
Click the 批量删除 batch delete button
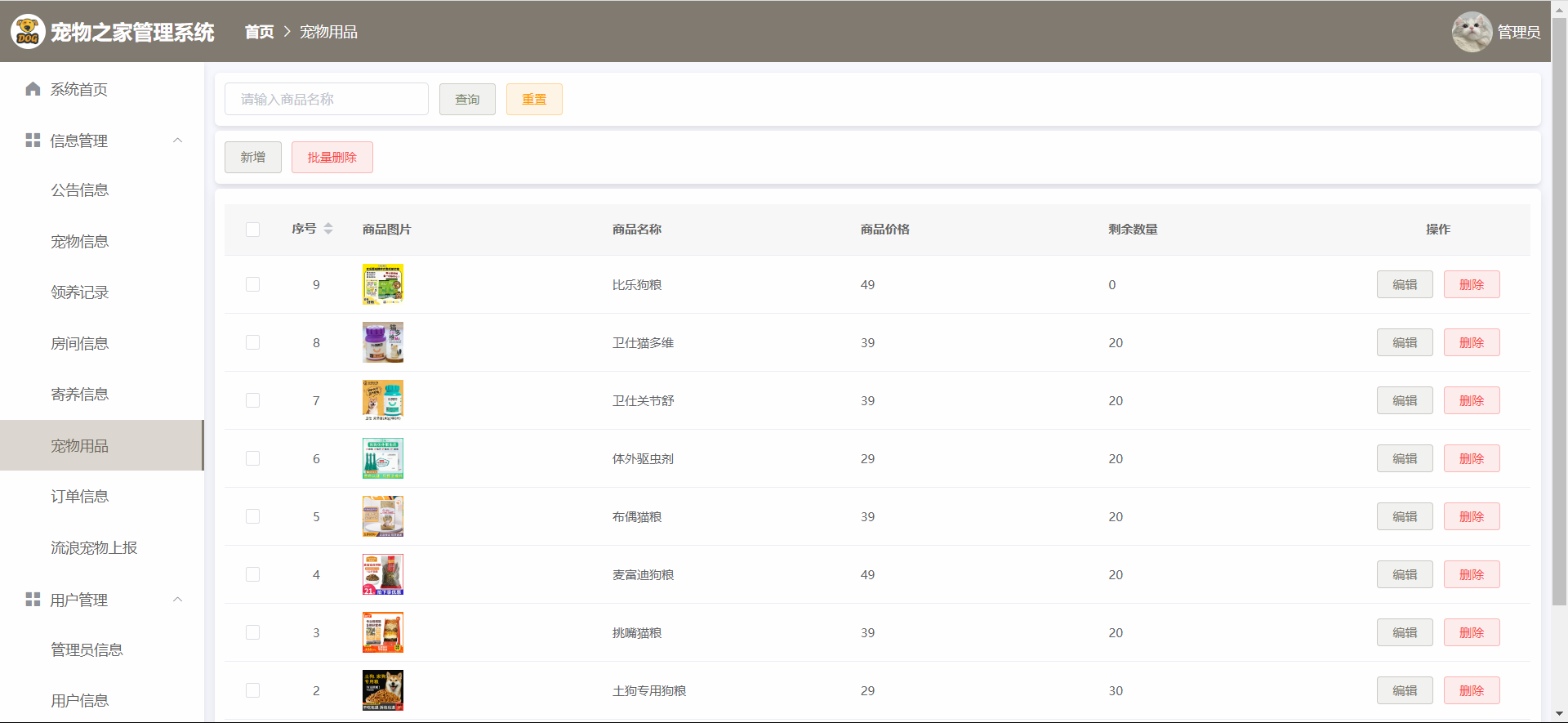pyautogui.click(x=332, y=157)
